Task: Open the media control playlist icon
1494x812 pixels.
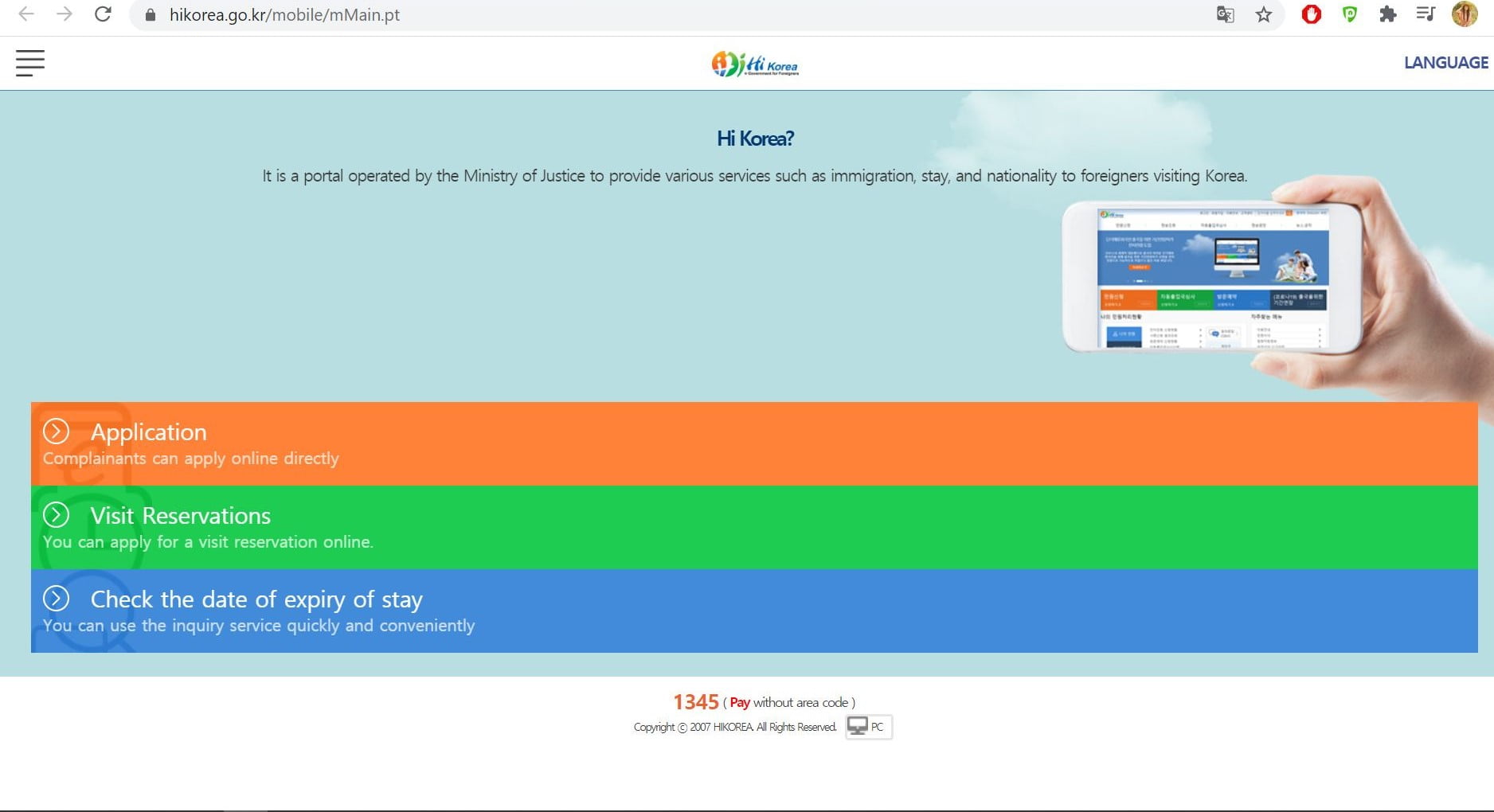Action: pyautogui.click(x=1426, y=14)
